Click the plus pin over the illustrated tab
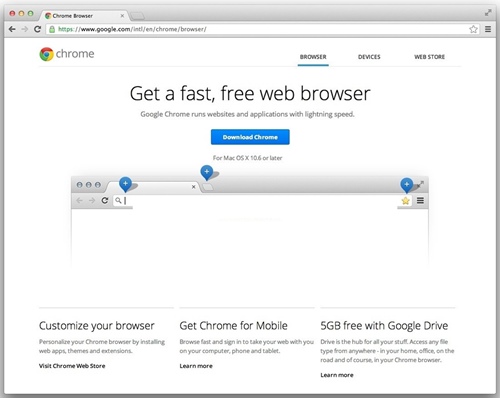Image resolution: width=500 pixels, height=398 pixels. pyautogui.click(x=125, y=184)
